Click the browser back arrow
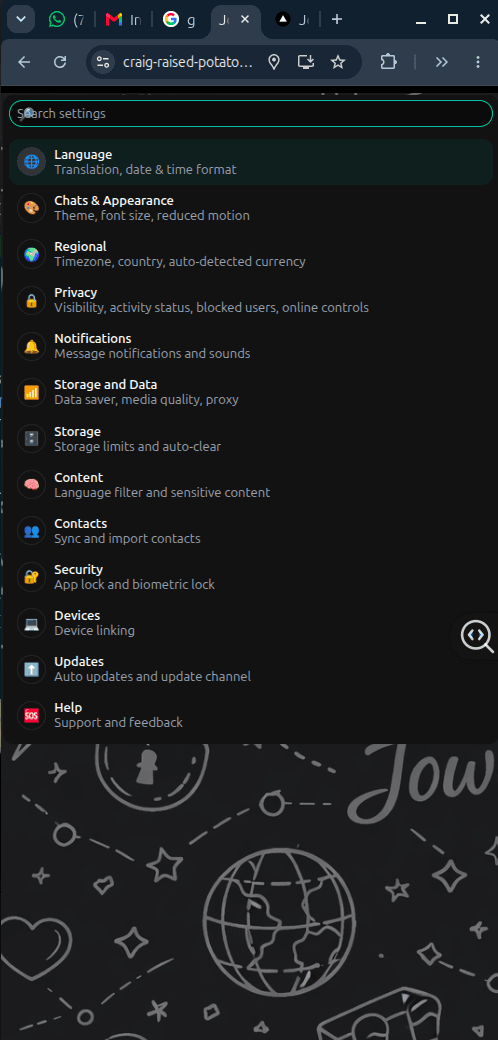Viewport: 498px width, 1040px height. (x=24, y=62)
